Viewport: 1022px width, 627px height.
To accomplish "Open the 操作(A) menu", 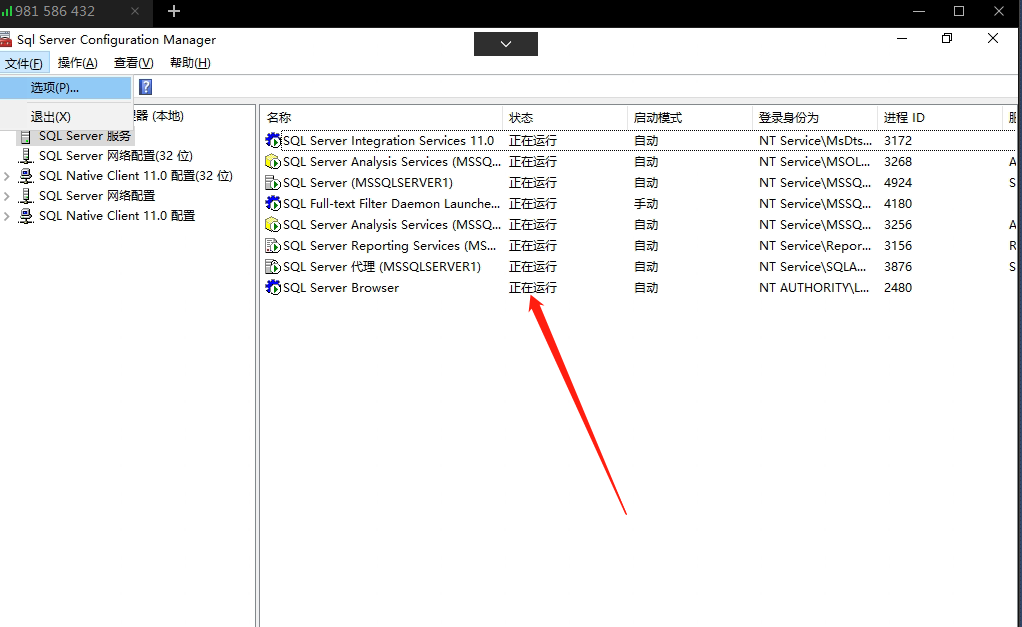I will 78,63.
